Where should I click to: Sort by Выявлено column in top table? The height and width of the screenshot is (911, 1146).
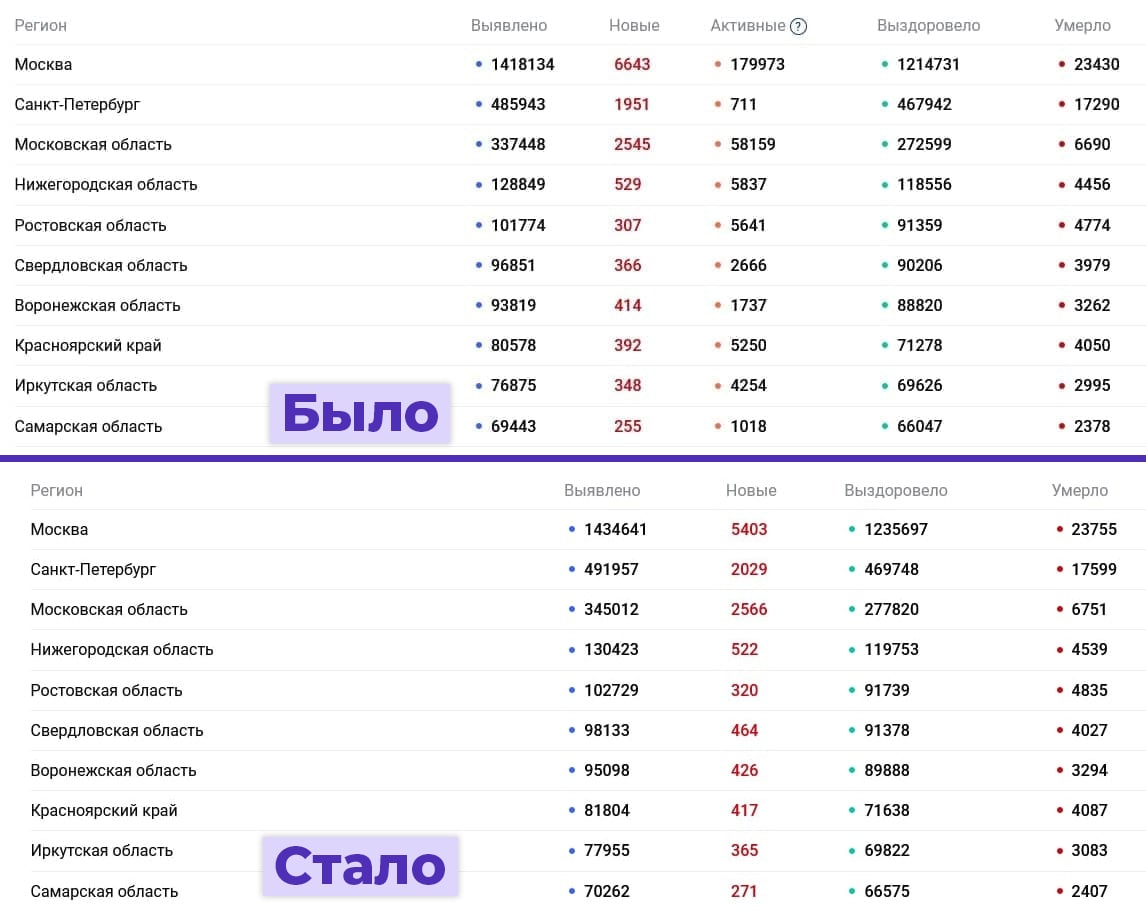509,26
